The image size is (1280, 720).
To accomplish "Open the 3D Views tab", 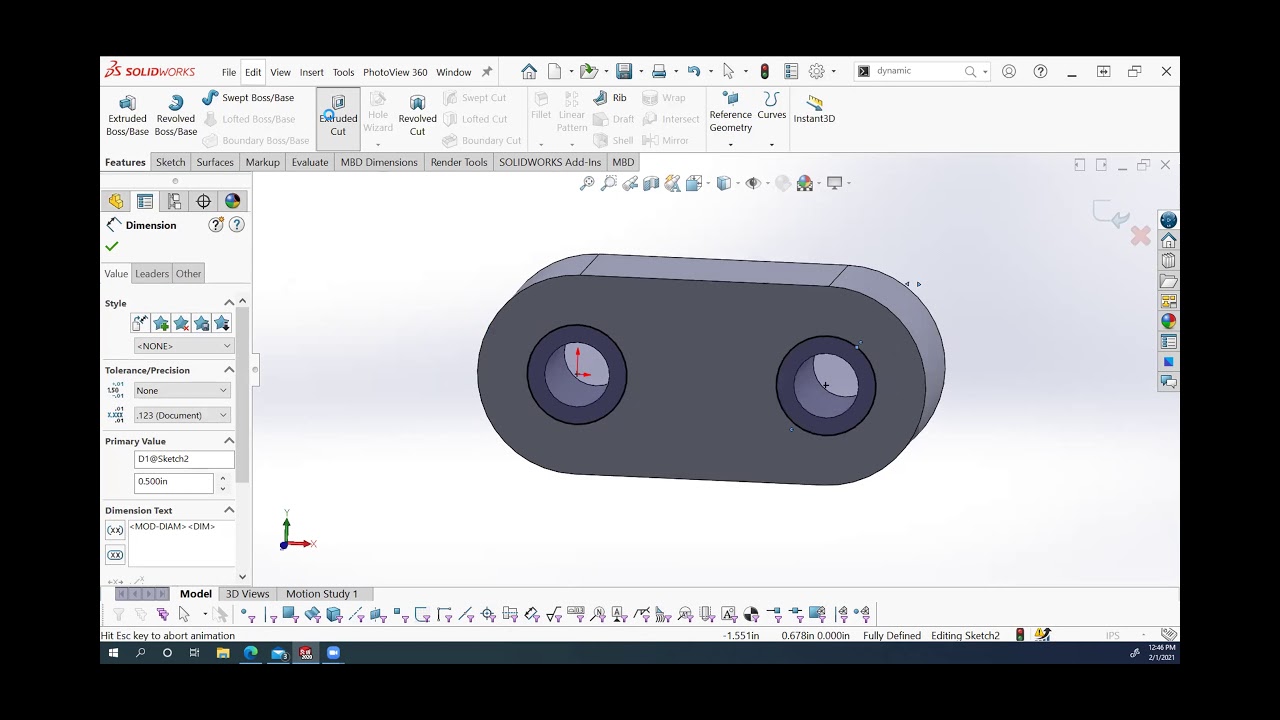I will tap(247, 594).
